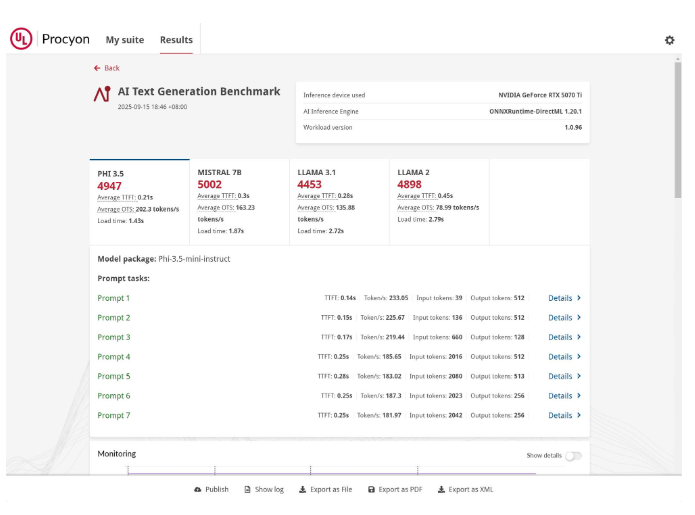Switch to the Results tab
This screenshot has height=515, width=695.
(176, 40)
